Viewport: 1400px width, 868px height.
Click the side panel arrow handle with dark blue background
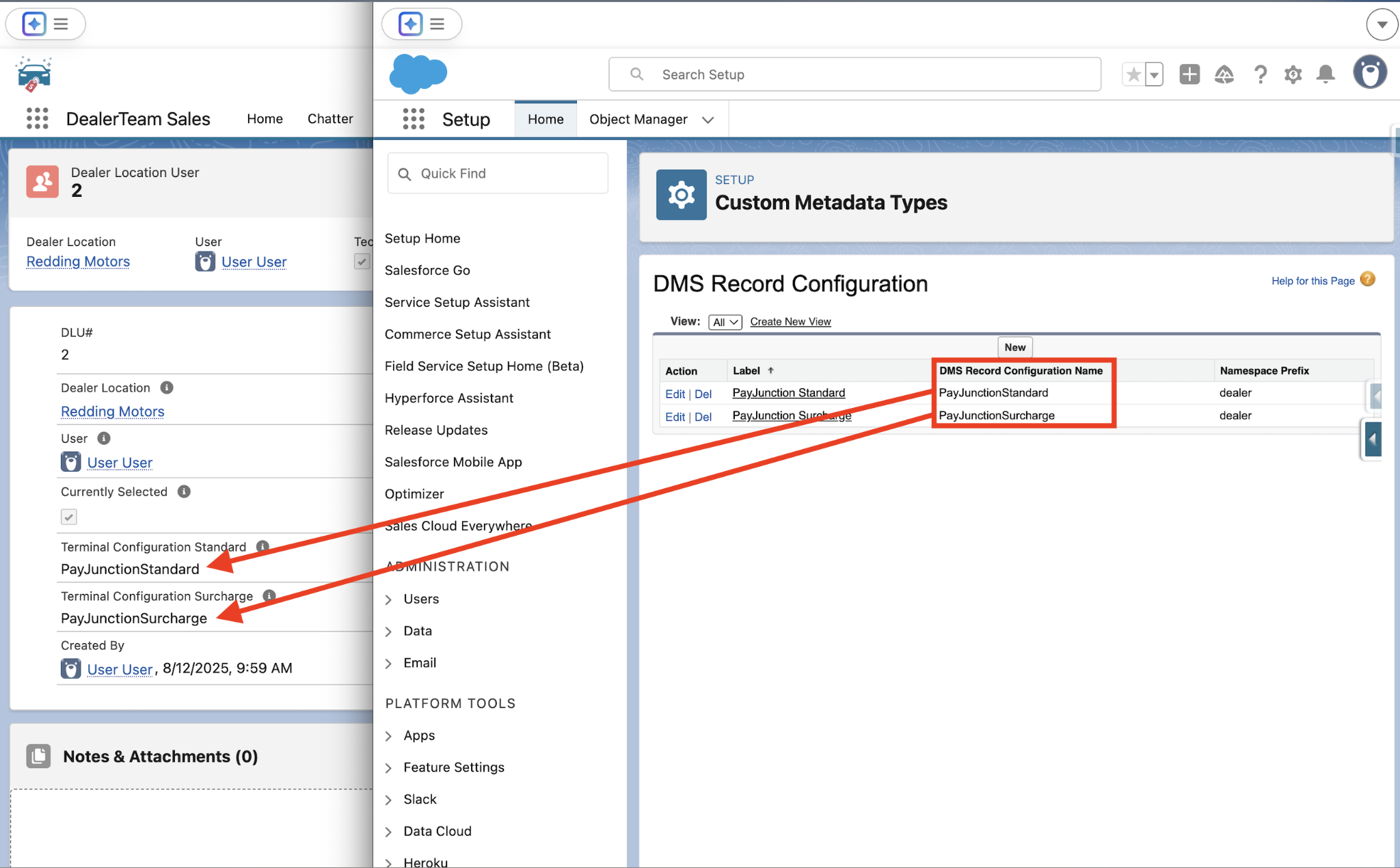pyautogui.click(x=1373, y=439)
